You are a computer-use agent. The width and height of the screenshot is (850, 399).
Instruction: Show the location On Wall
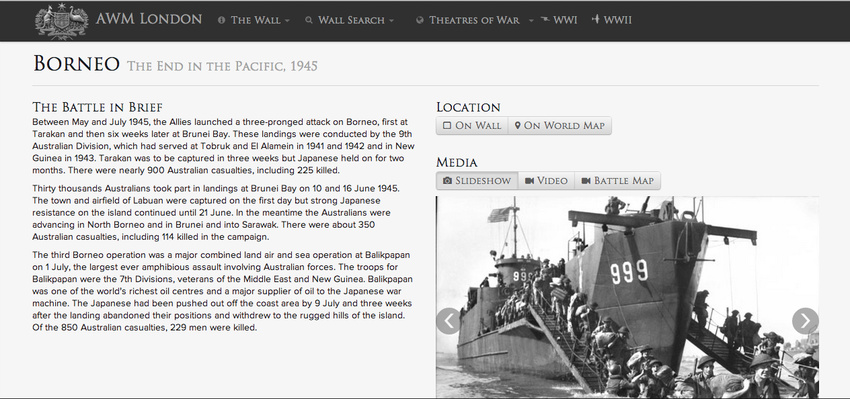472,125
